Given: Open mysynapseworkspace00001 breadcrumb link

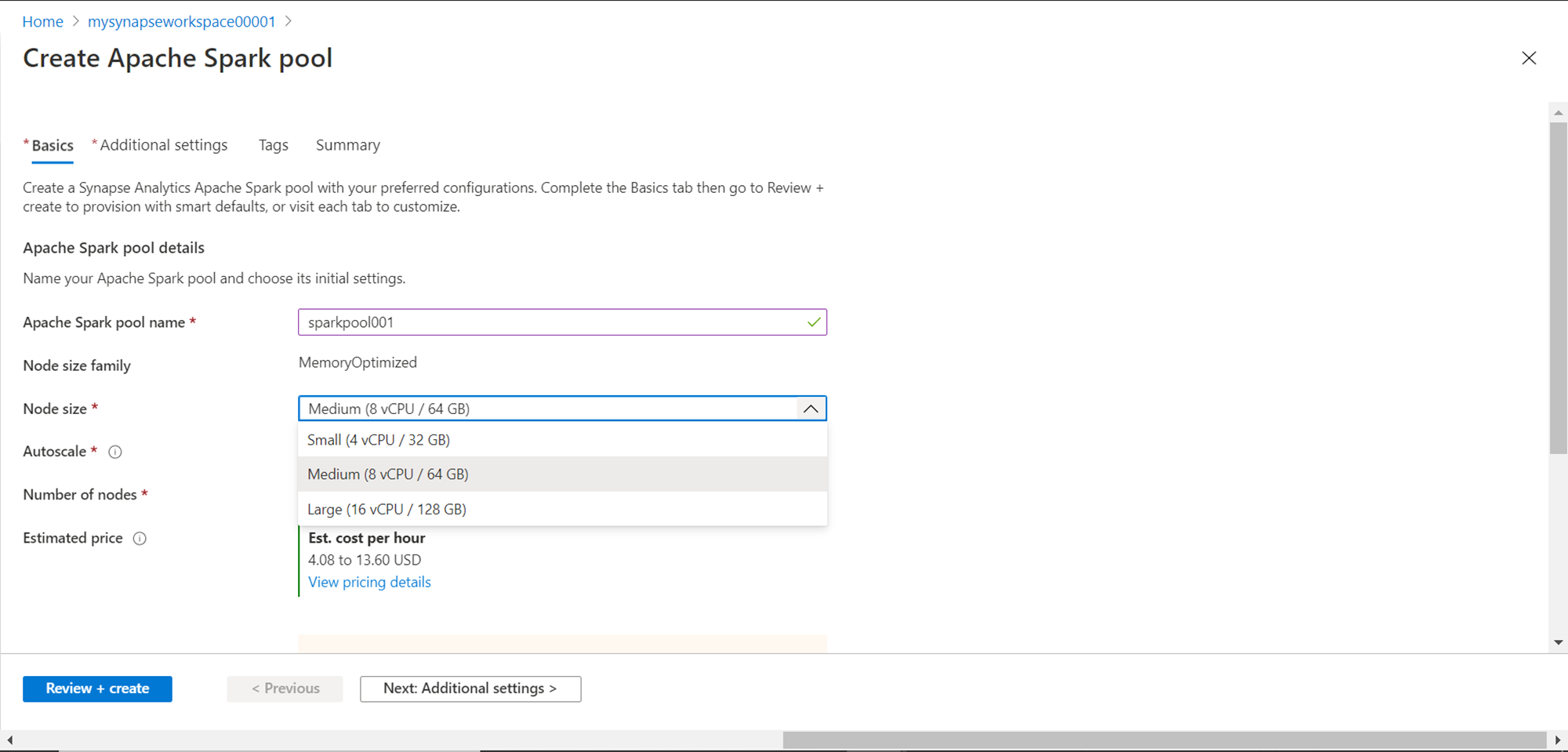Looking at the screenshot, I should tap(182, 22).
